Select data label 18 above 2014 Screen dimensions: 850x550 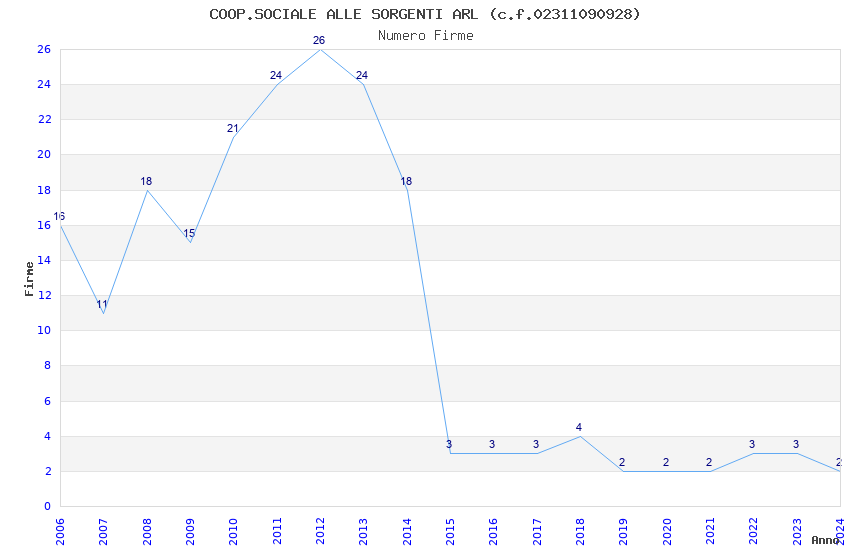coord(406,181)
